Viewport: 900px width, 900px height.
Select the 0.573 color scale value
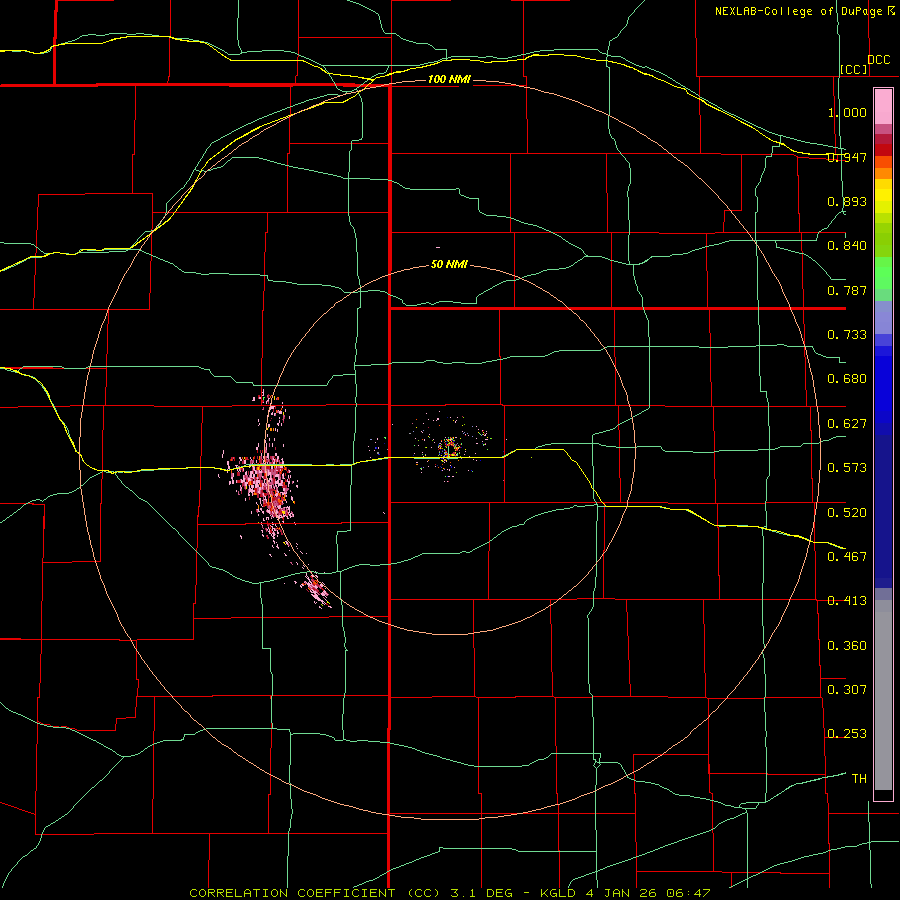pyautogui.click(x=847, y=468)
